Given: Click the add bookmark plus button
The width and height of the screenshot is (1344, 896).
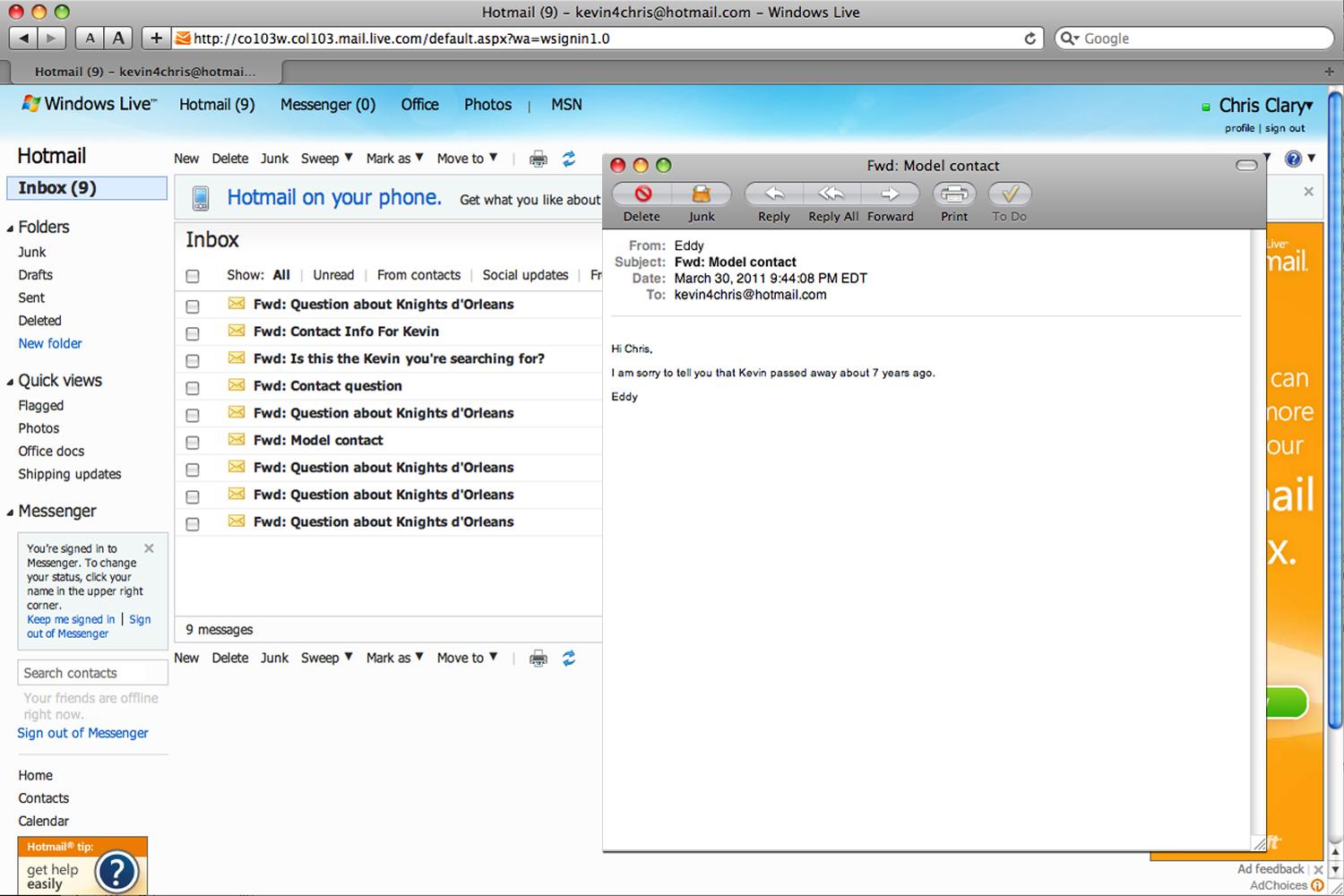Looking at the screenshot, I should coord(156,38).
